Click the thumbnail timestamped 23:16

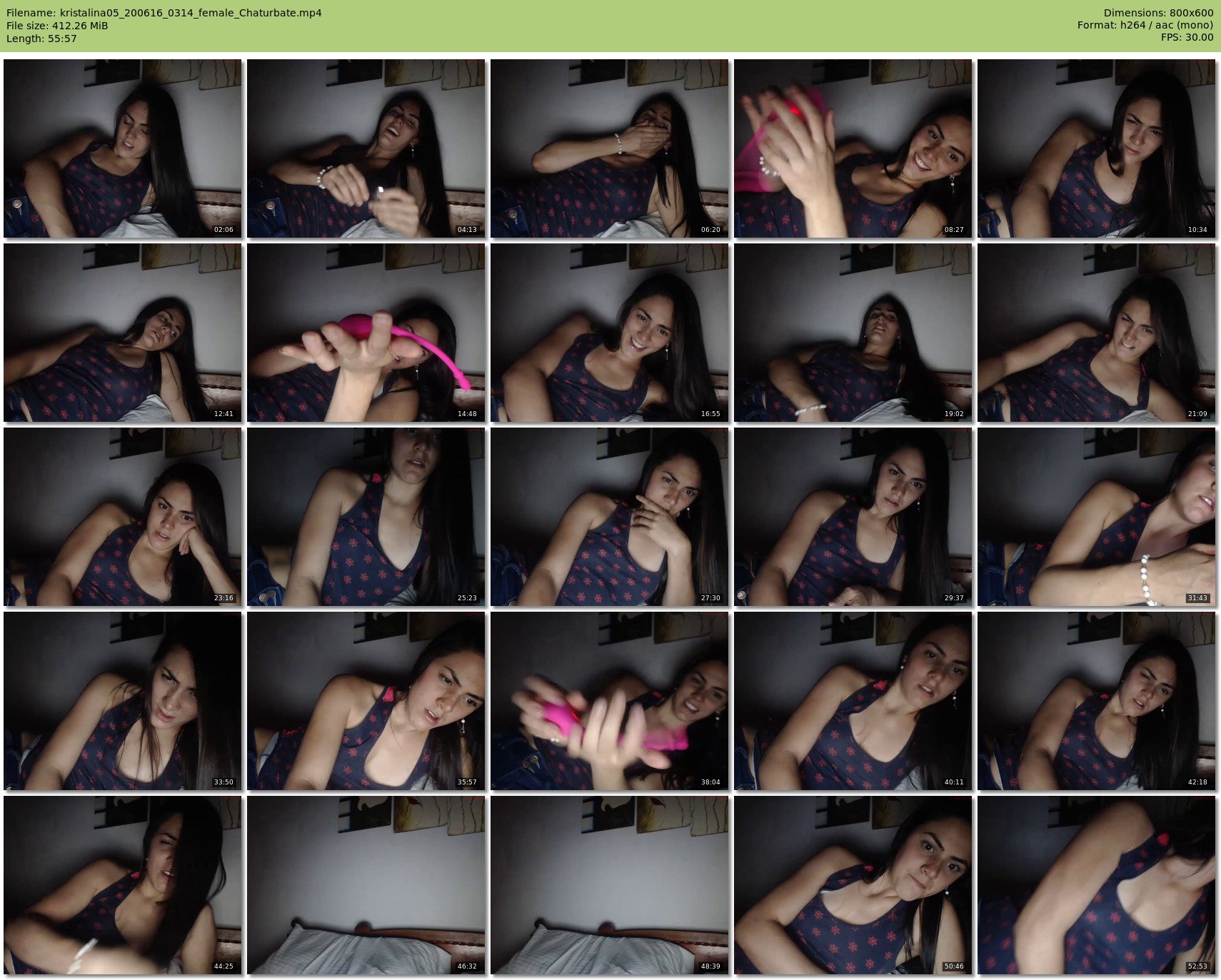123,517
